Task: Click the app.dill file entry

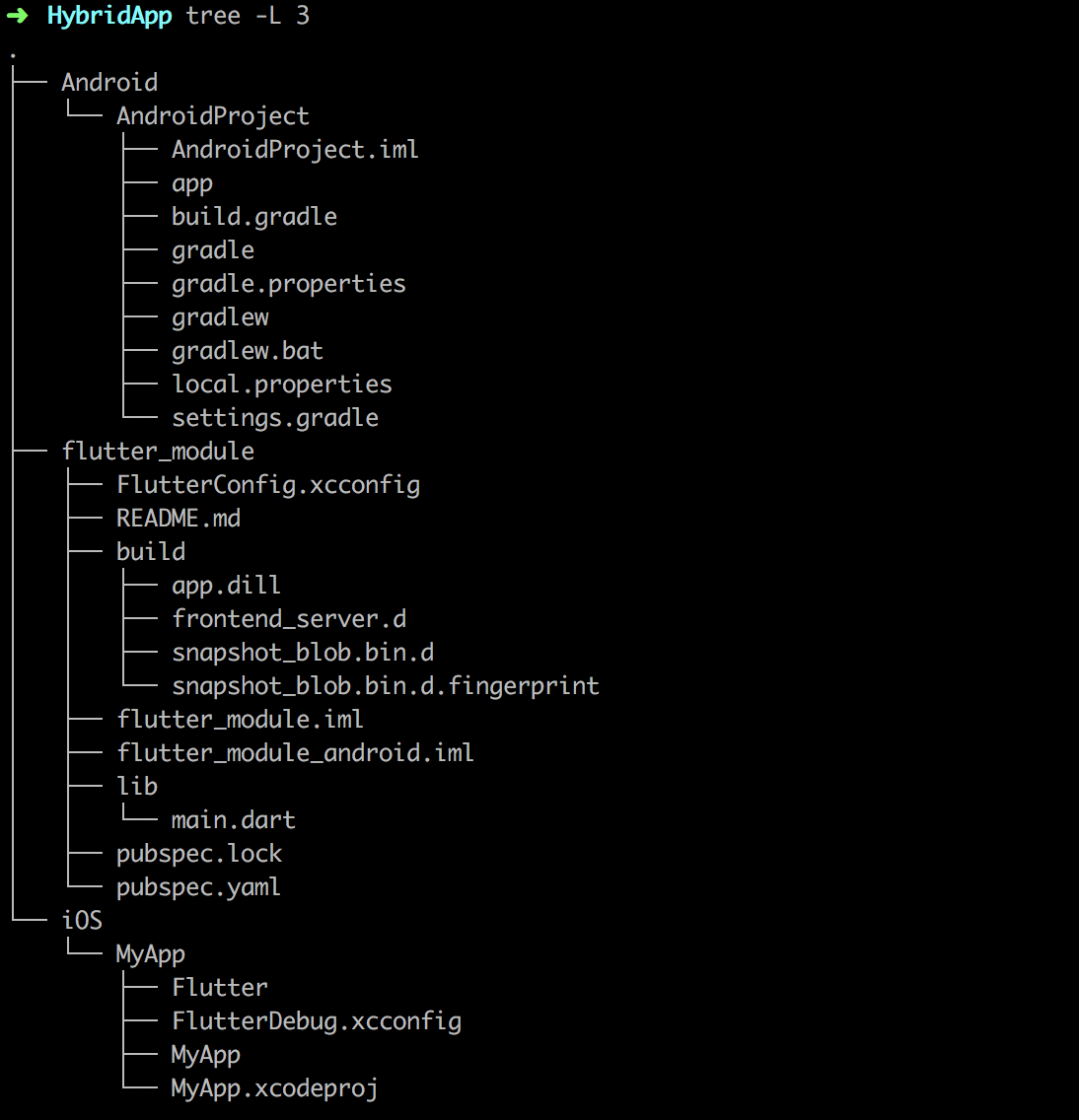Action: (x=226, y=586)
